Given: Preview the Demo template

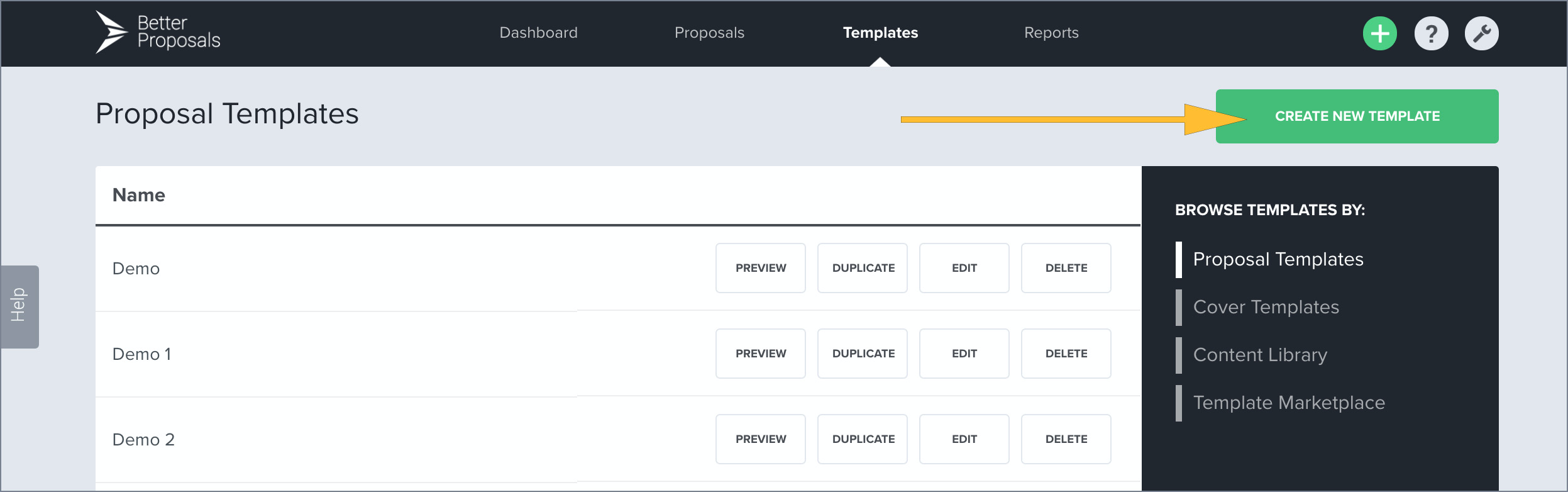Looking at the screenshot, I should (x=760, y=268).
